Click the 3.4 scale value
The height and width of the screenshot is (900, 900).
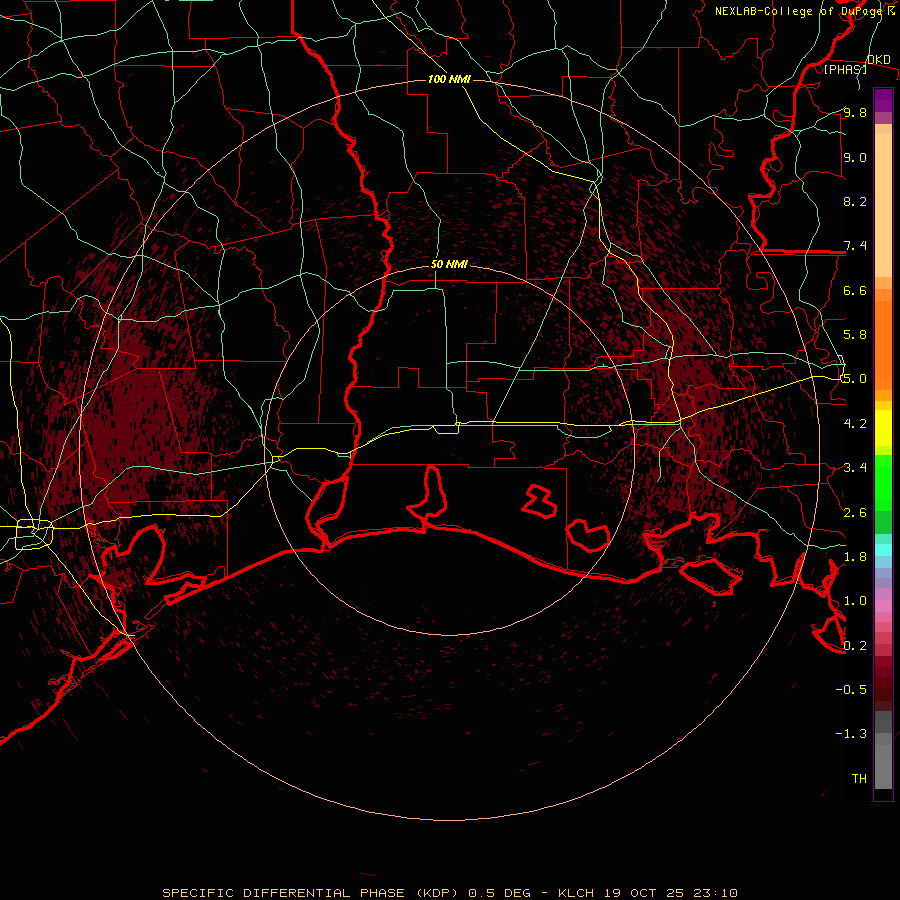coord(855,468)
